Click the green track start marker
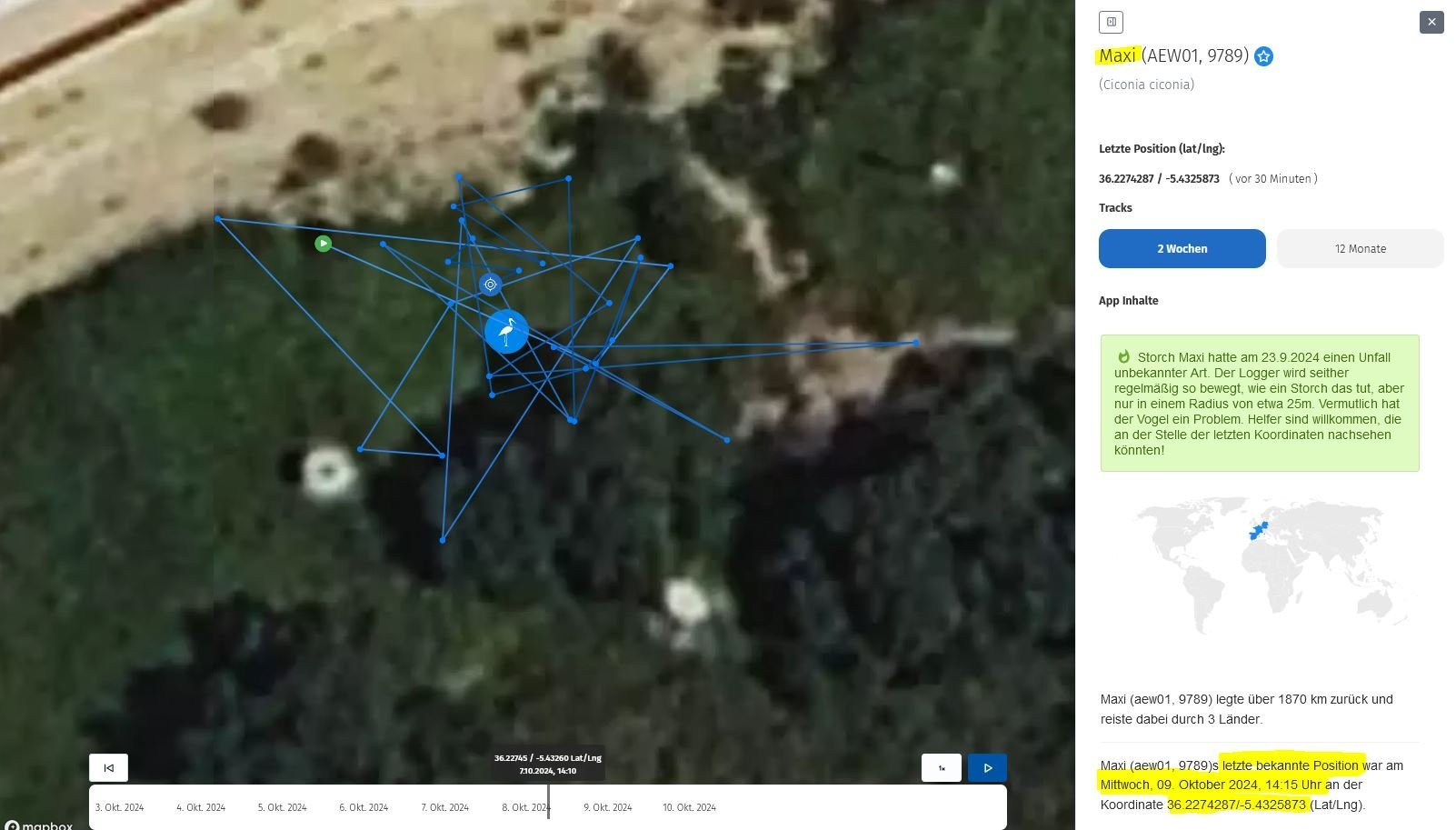This screenshot has width=1456, height=830. (x=323, y=244)
